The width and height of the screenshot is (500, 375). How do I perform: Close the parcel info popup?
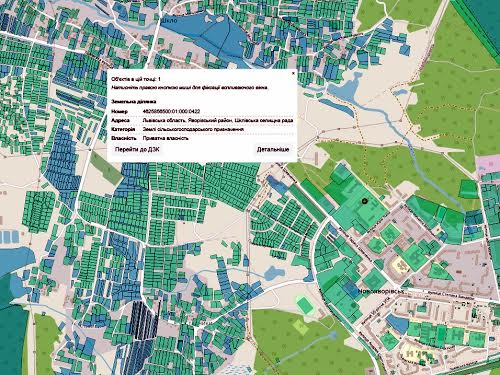tap(293, 73)
